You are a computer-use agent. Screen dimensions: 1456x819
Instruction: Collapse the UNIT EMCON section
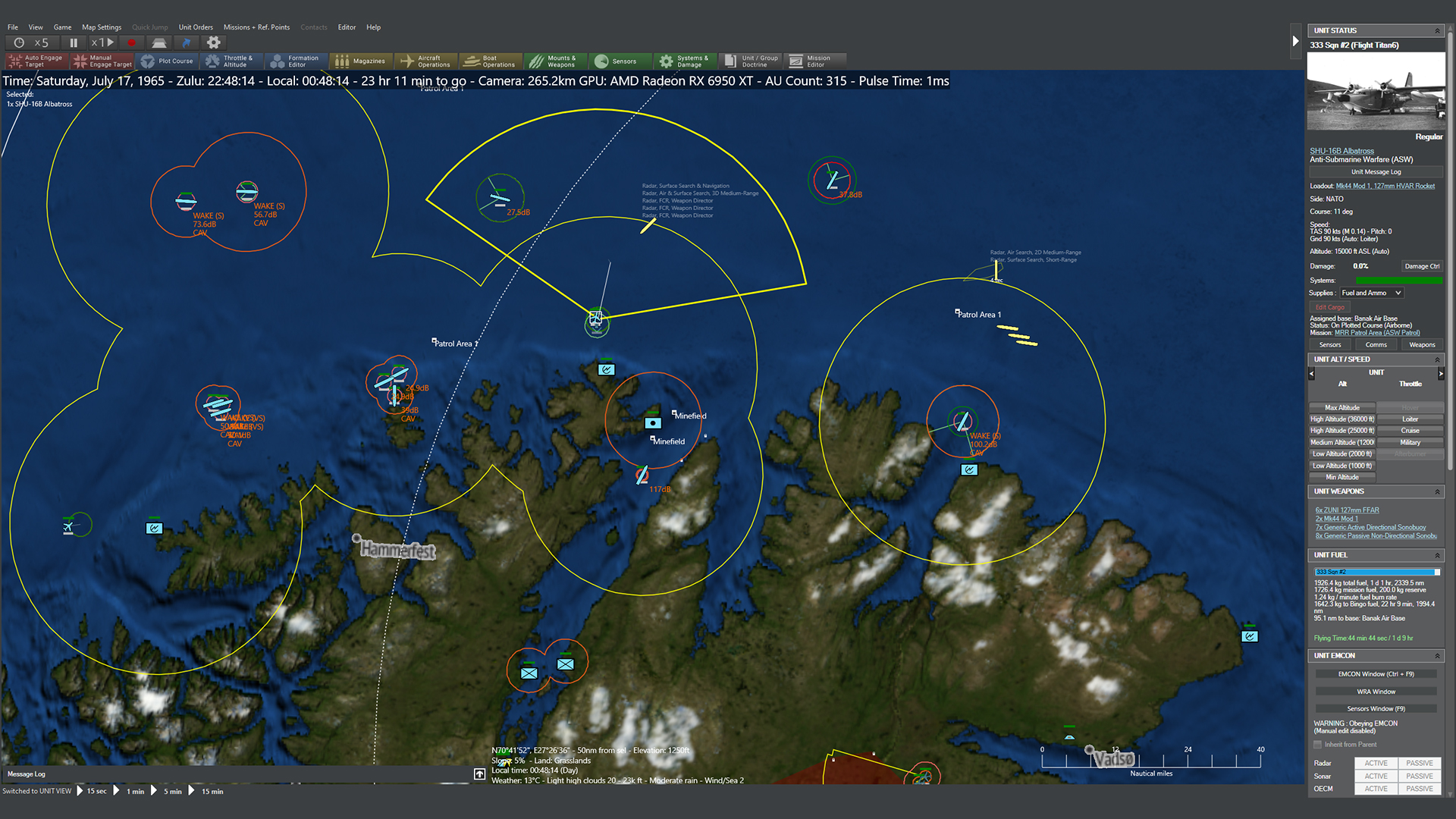(1437, 656)
